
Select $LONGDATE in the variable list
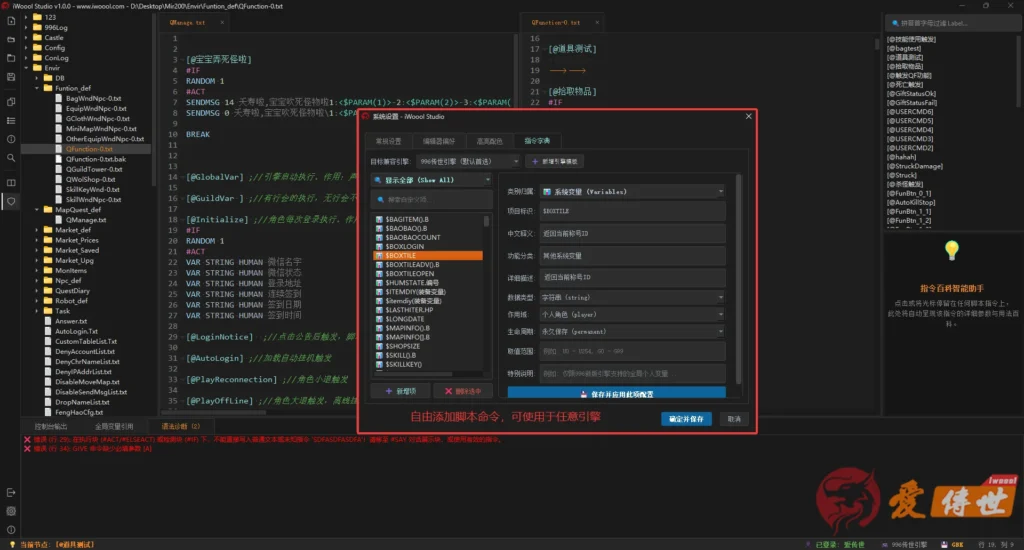[x=404, y=319]
